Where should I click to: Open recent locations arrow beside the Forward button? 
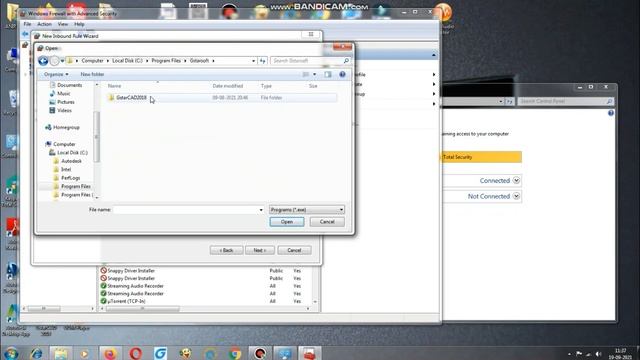(x=62, y=61)
